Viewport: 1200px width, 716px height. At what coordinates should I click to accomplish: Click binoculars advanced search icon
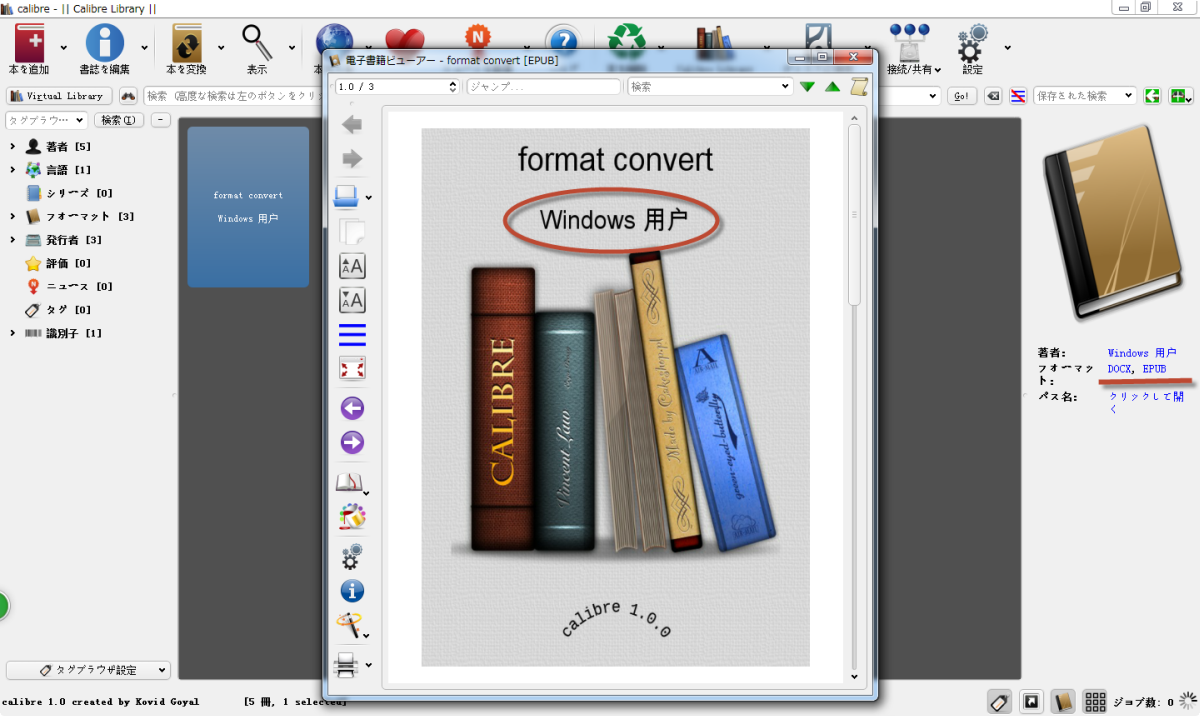[128, 96]
